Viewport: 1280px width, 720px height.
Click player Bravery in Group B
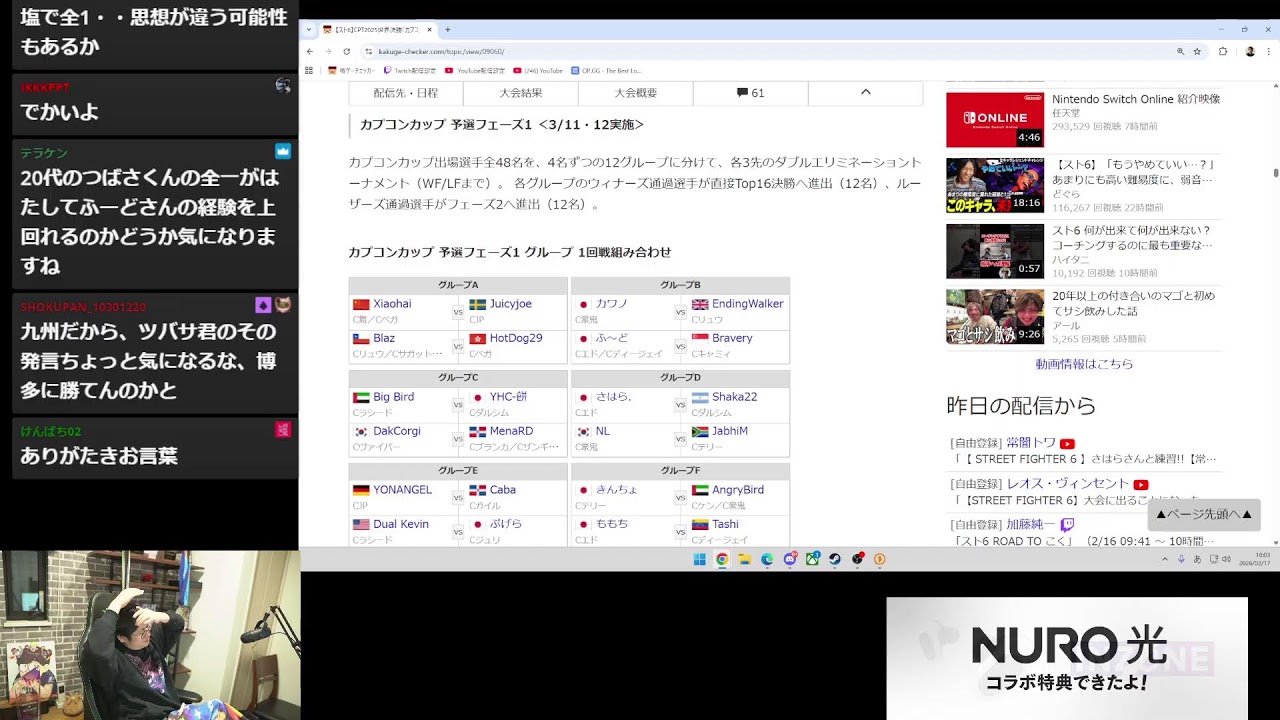pos(732,338)
